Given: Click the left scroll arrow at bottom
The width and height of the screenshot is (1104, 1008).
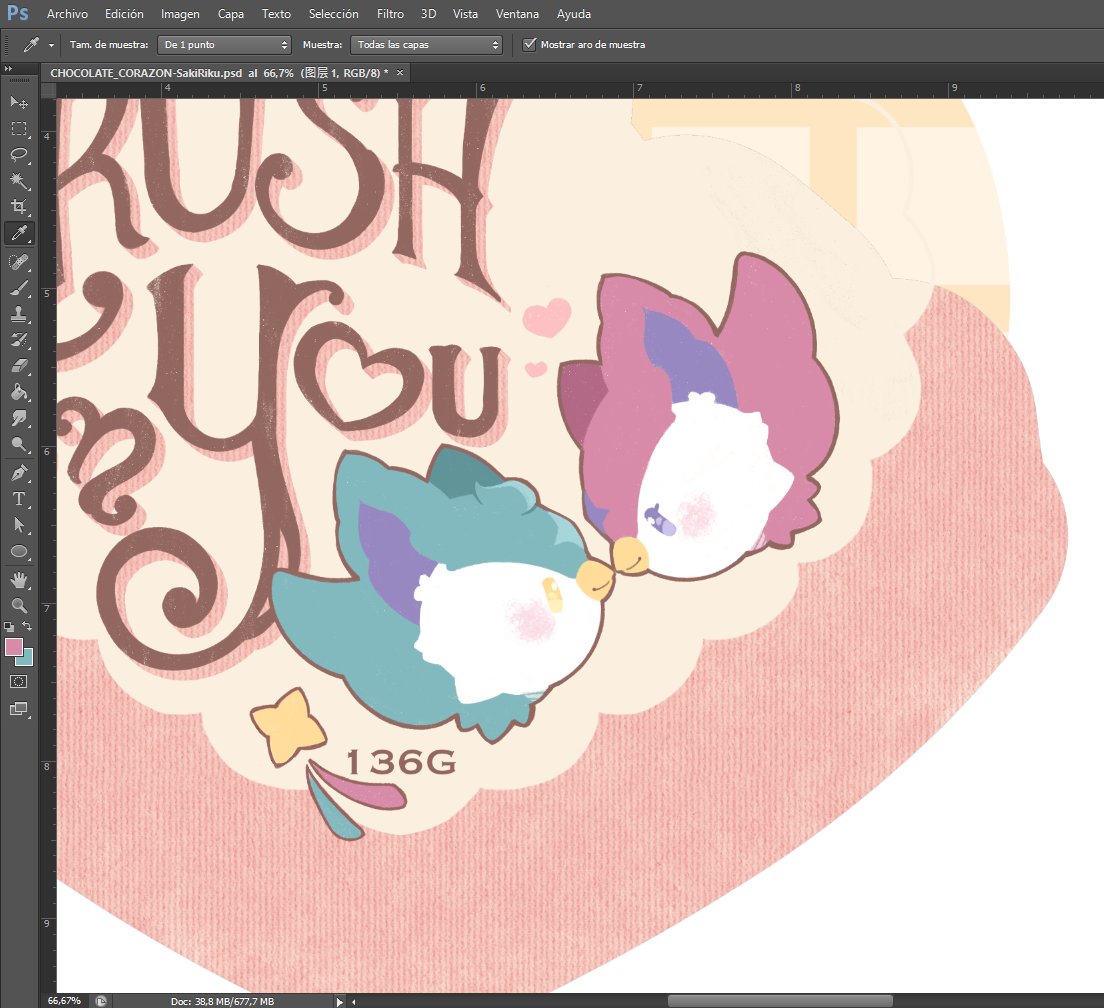Looking at the screenshot, I should pos(353,1001).
